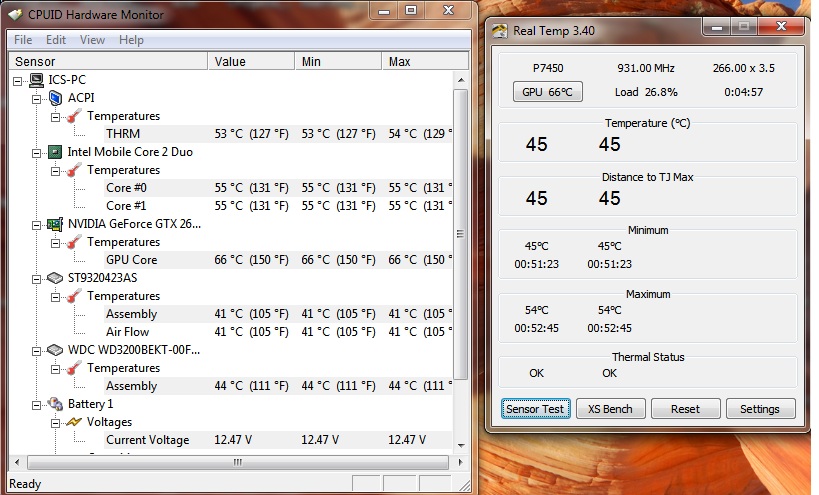Collapse the ST9320423AS drive node
The height and width of the screenshot is (495, 819).
tap(36, 279)
